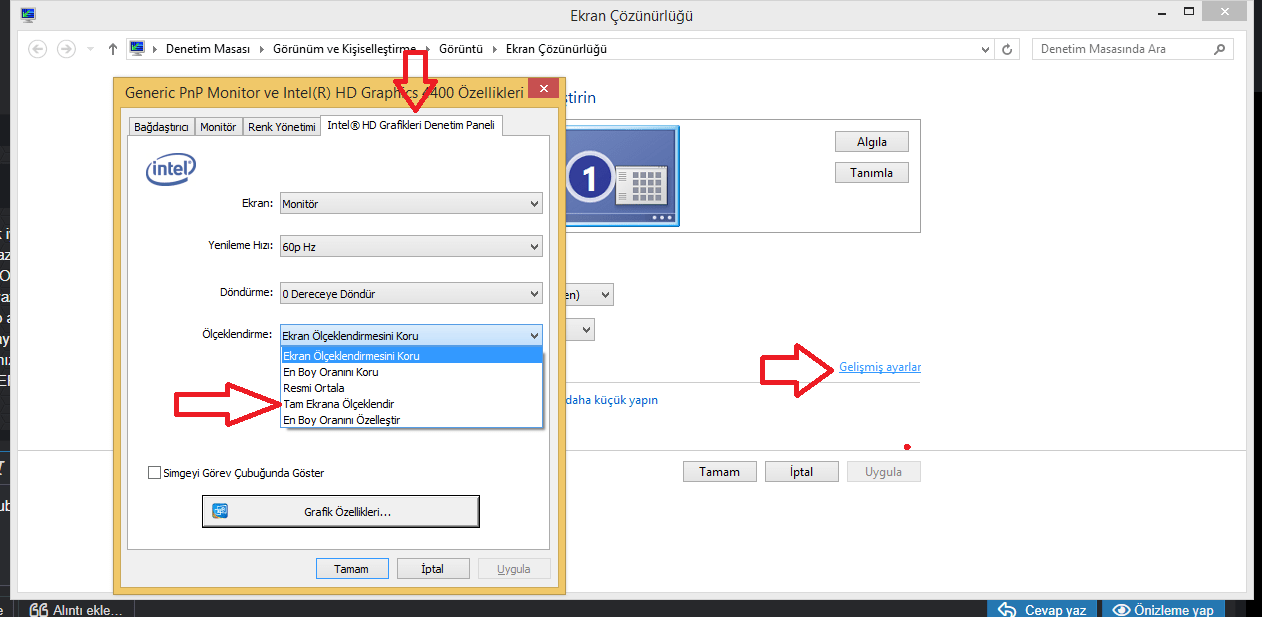Click the Intel logo in the panel

[x=171, y=170]
